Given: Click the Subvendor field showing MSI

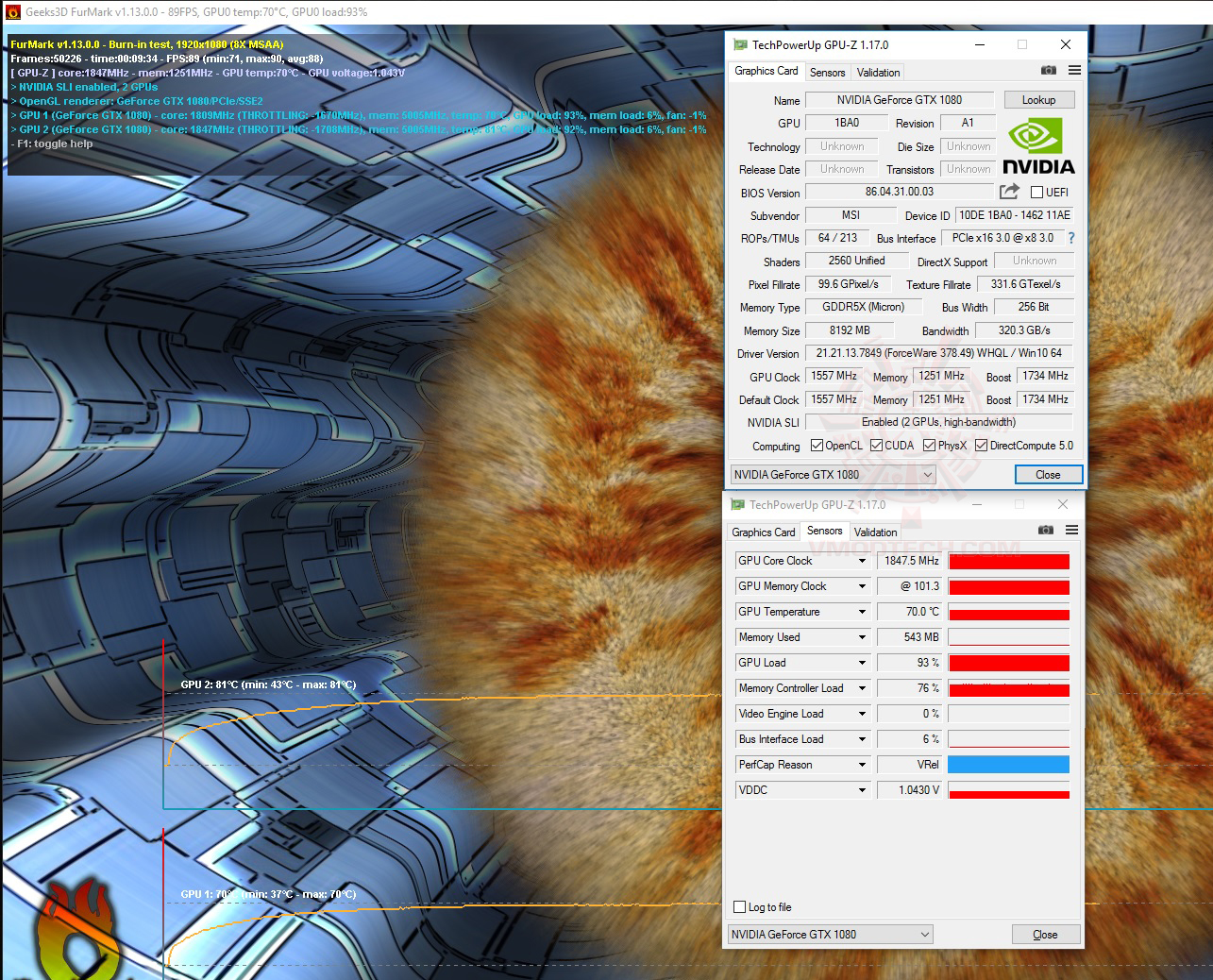Looking at the screenshot, I should pyautogui.click(x=851, y=215).
